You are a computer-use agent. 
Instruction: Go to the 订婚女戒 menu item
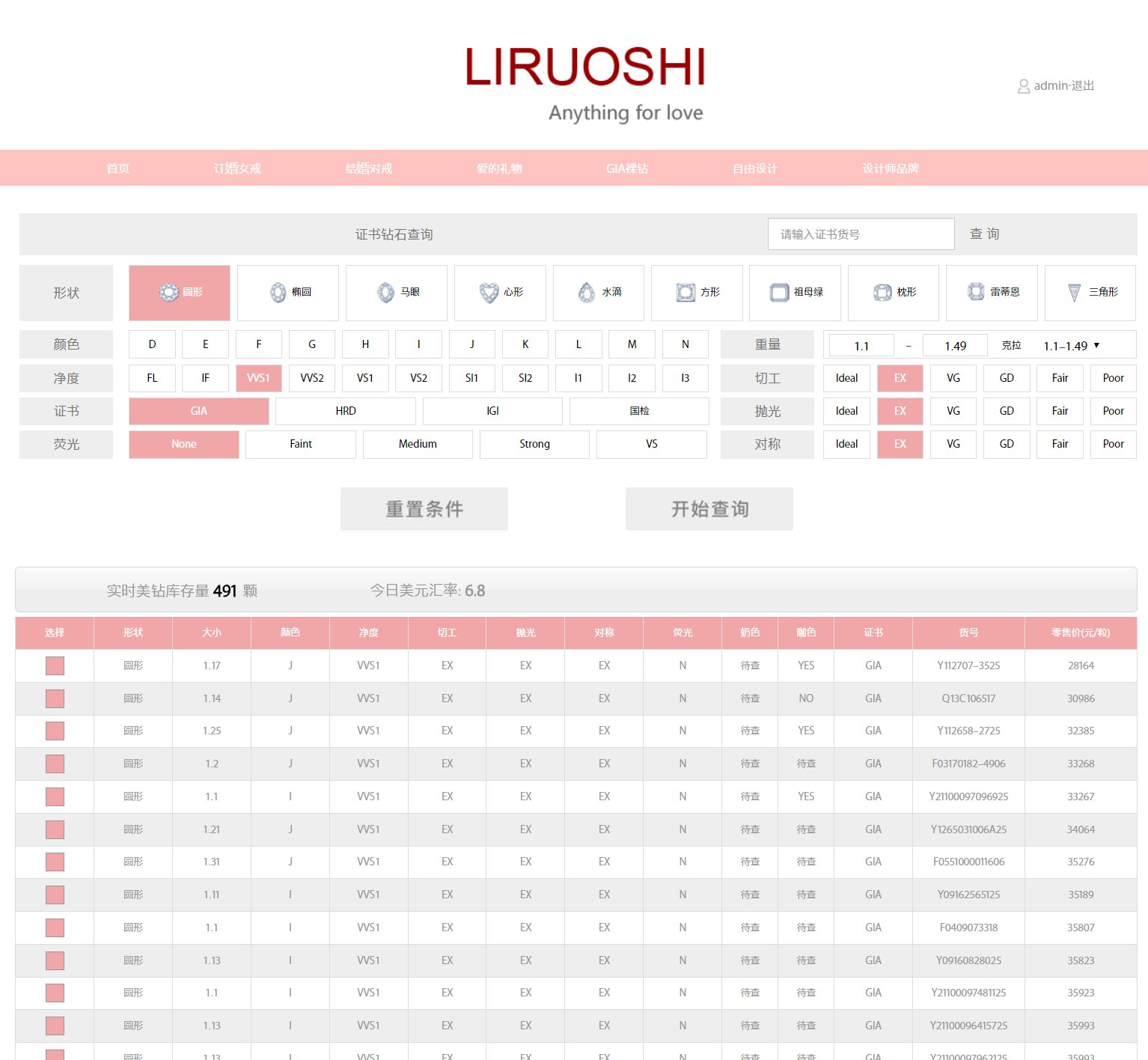click(237, 168)
